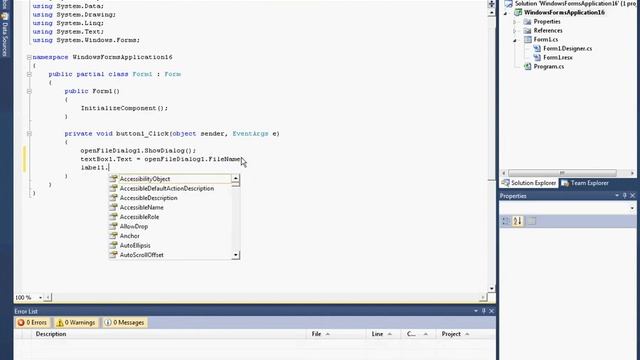Pick Anchor in the completion list

129,236
